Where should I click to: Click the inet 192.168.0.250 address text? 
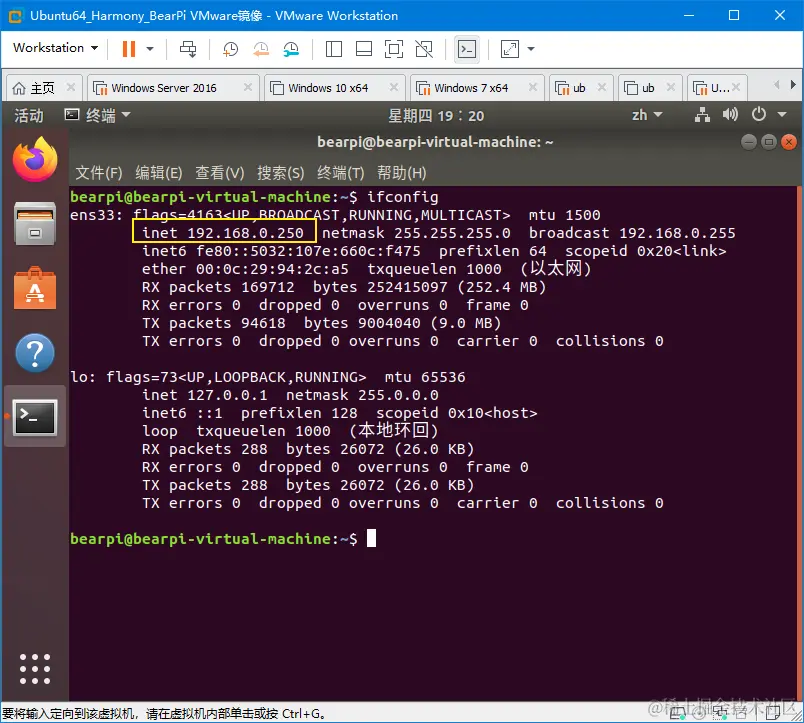point(223,233)
